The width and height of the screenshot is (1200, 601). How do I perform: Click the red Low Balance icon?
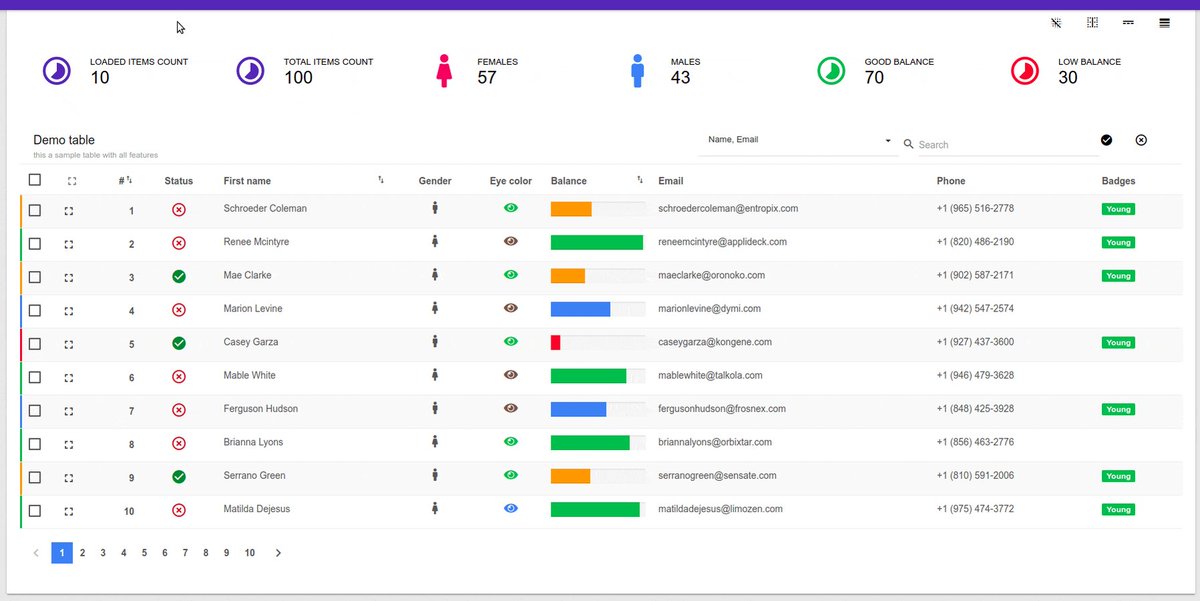click(1025, 71)
